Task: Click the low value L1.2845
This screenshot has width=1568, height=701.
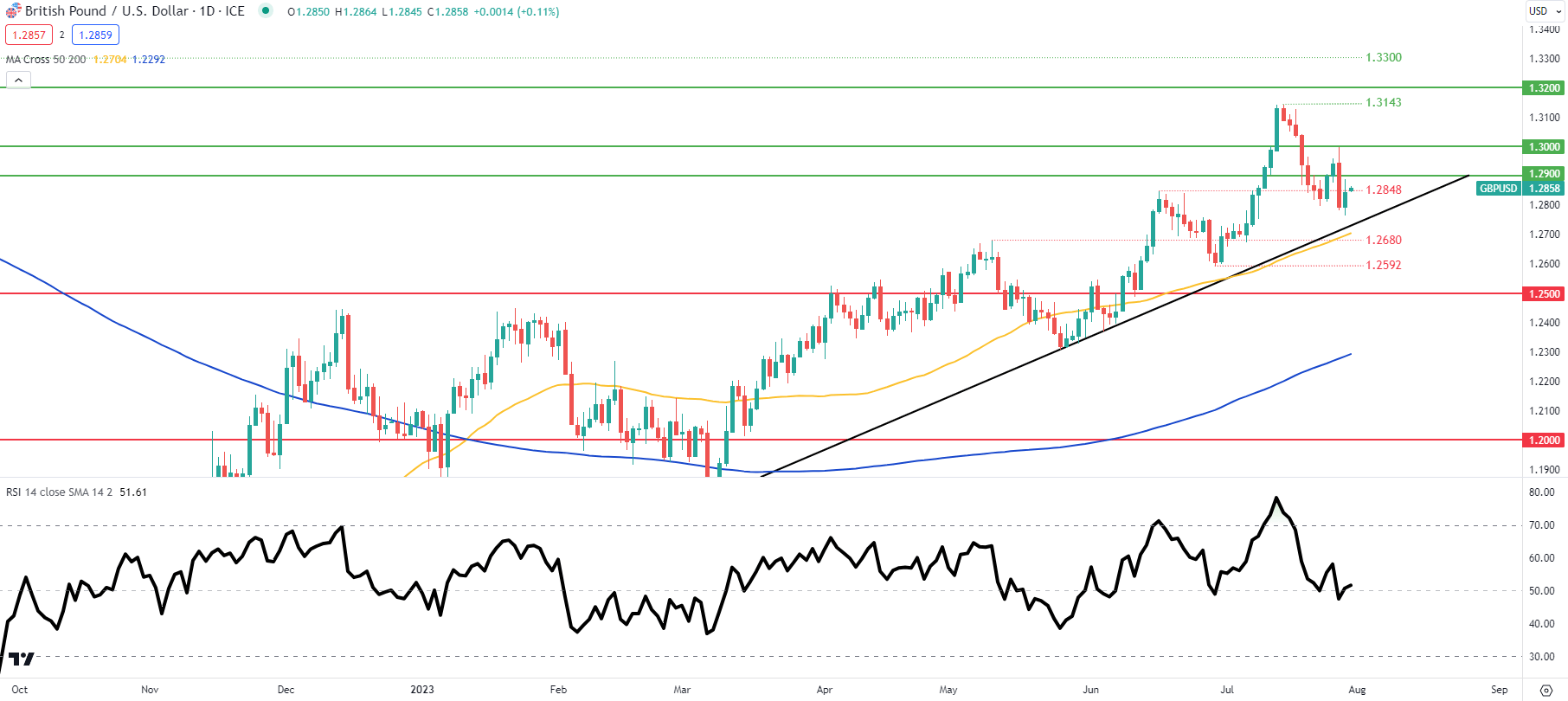Action: pyautogui.click(x=402, y=12)
